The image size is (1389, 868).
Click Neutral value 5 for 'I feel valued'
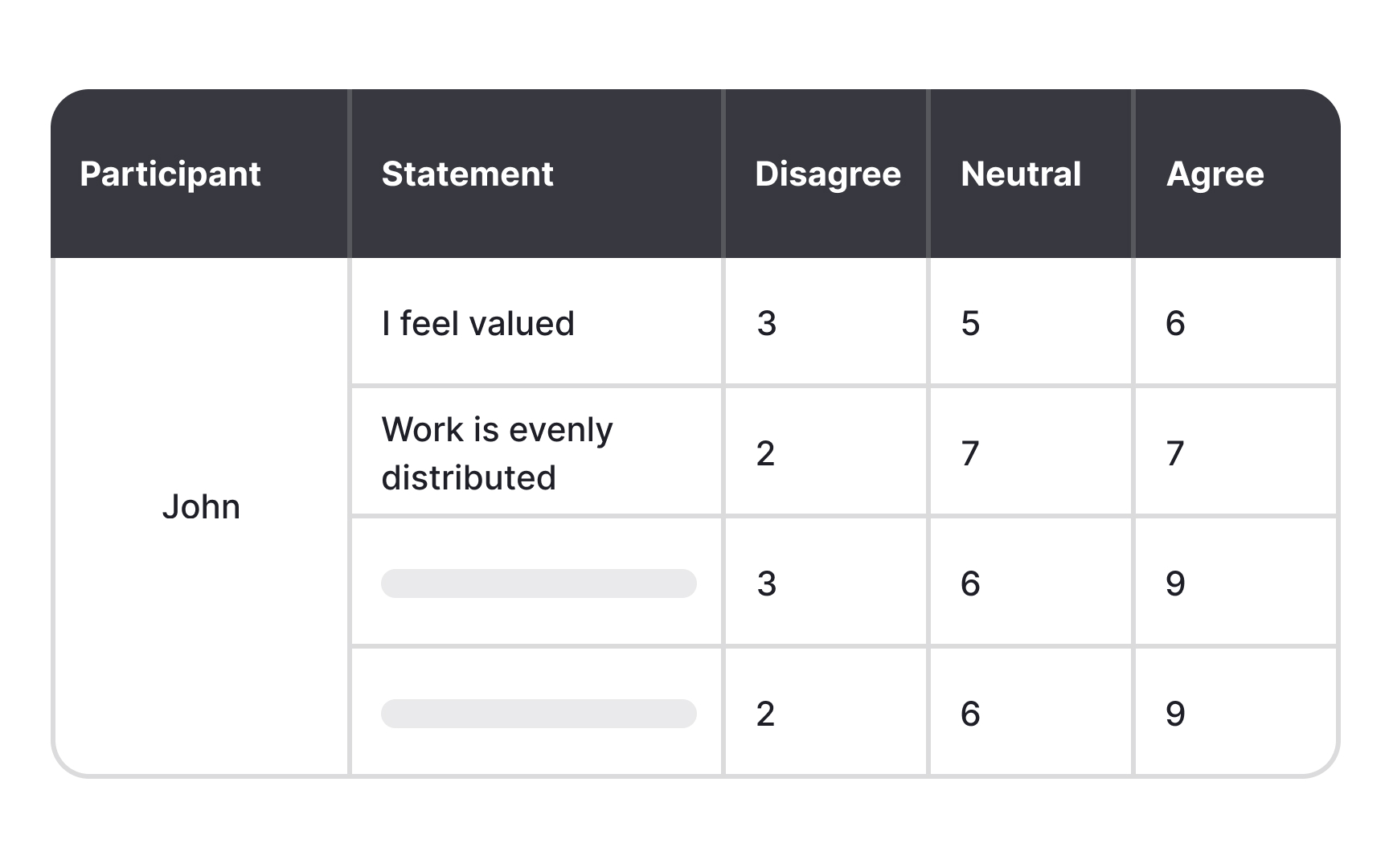coord(970,324)
